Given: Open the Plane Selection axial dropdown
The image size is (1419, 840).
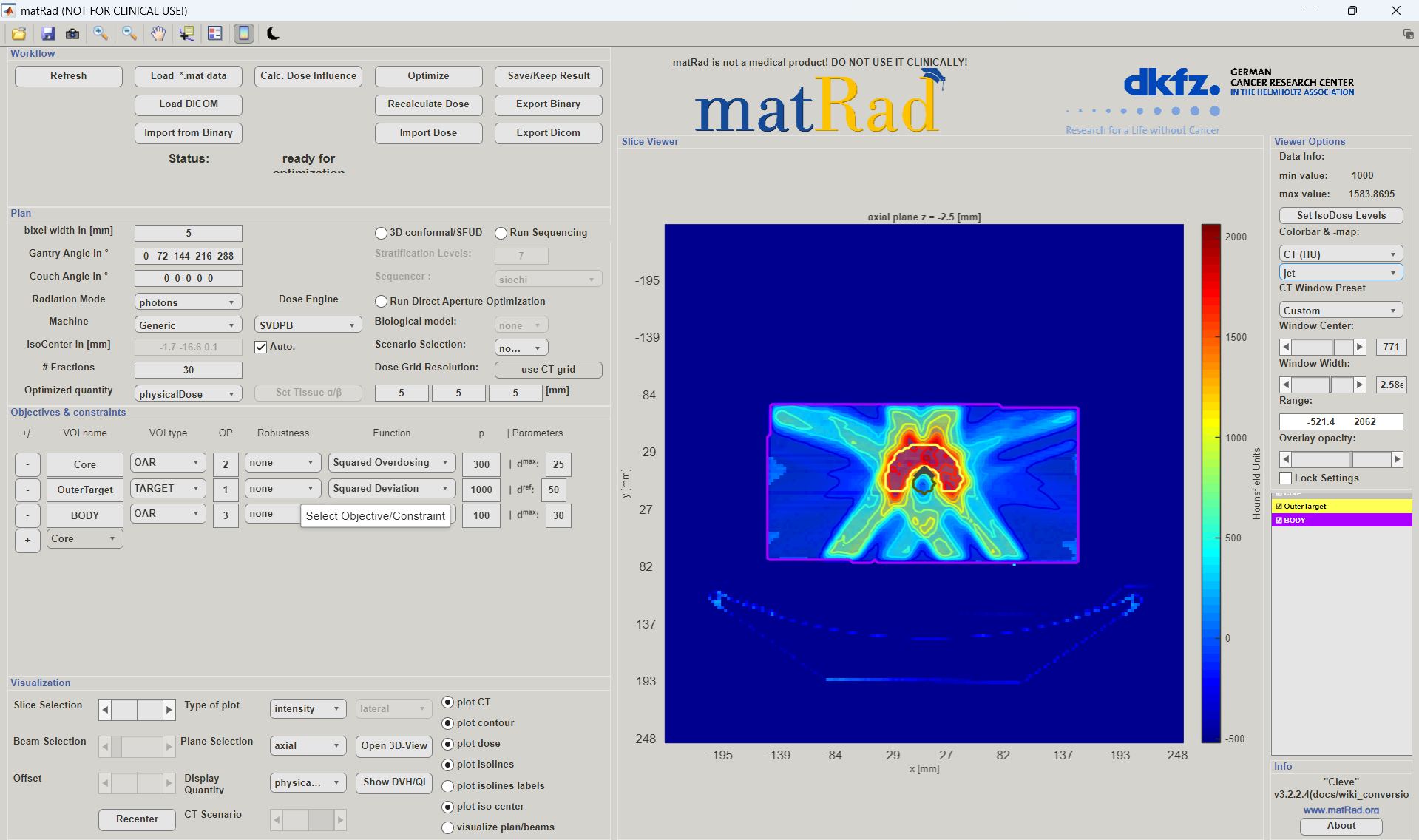Looking at the screenshot, I should click(x=308, y=746).
